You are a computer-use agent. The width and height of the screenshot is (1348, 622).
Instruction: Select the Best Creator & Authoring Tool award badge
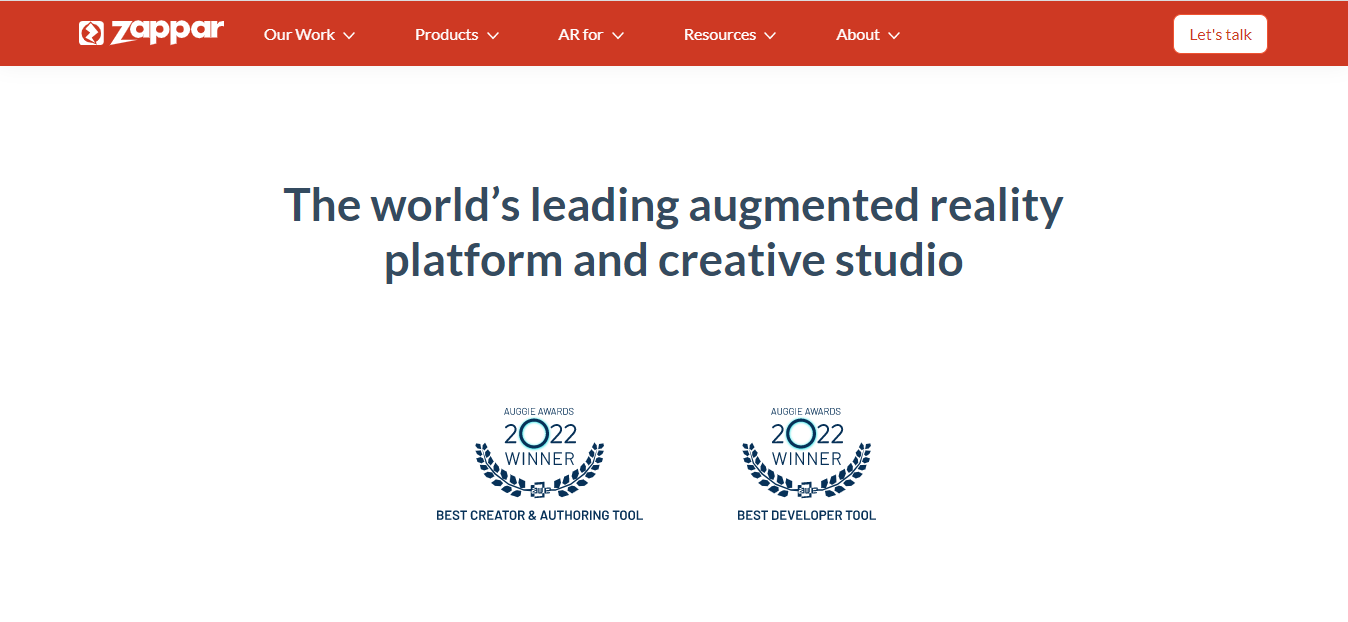point(540,464)
